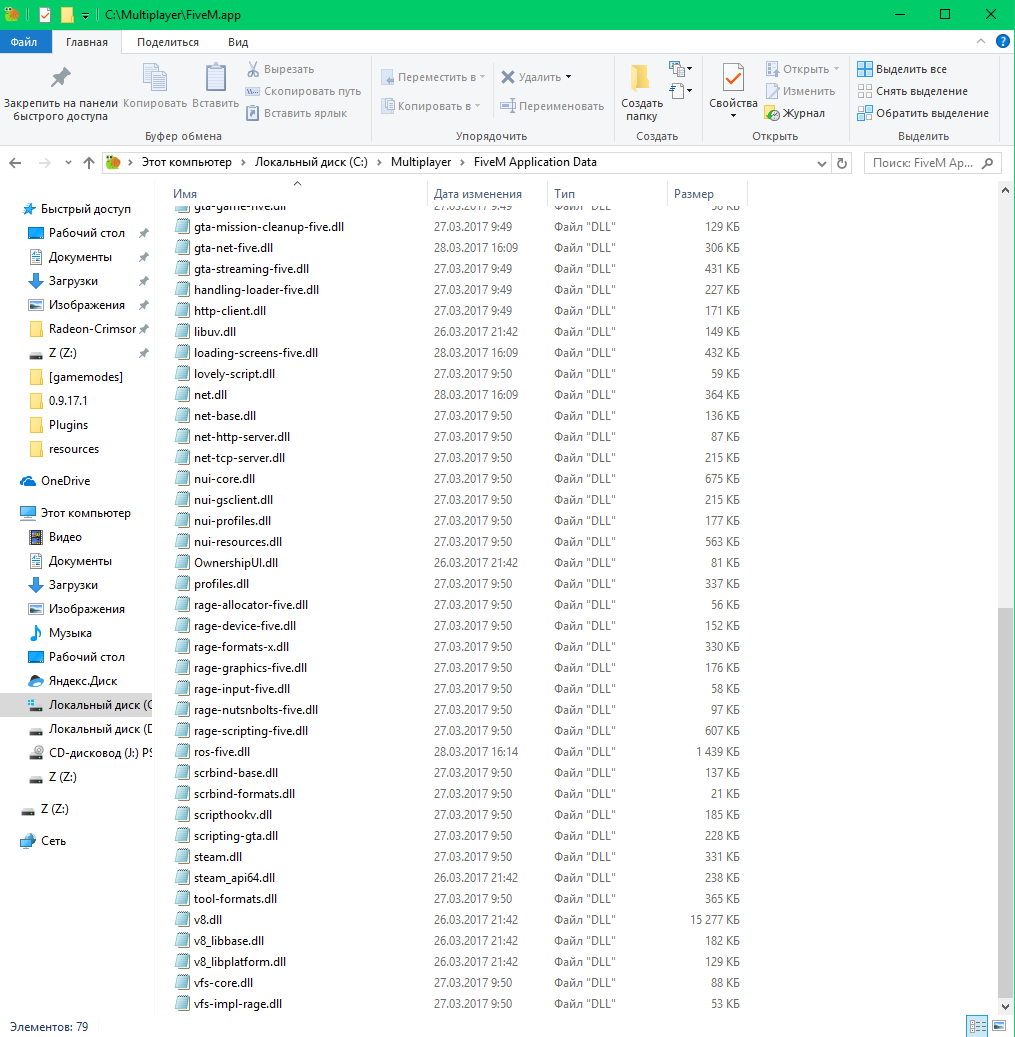Open Сеть in navigation pane
1015x1037 pixels.
coord(43,841)
